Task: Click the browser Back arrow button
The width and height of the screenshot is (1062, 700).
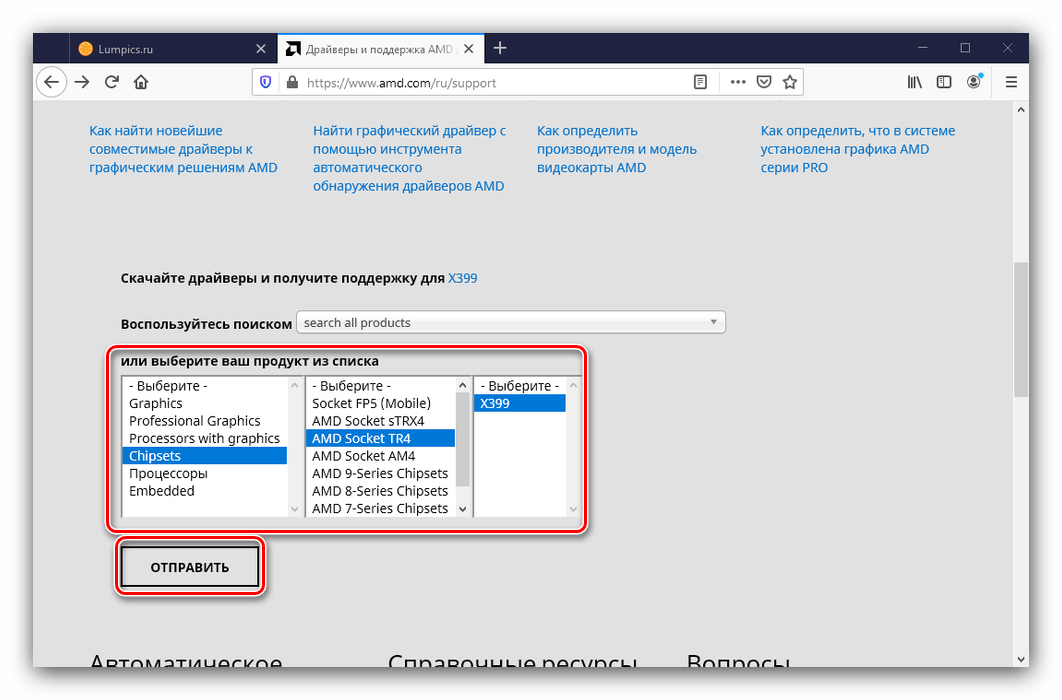Action: pyautogui.click(x=52, y=82)
